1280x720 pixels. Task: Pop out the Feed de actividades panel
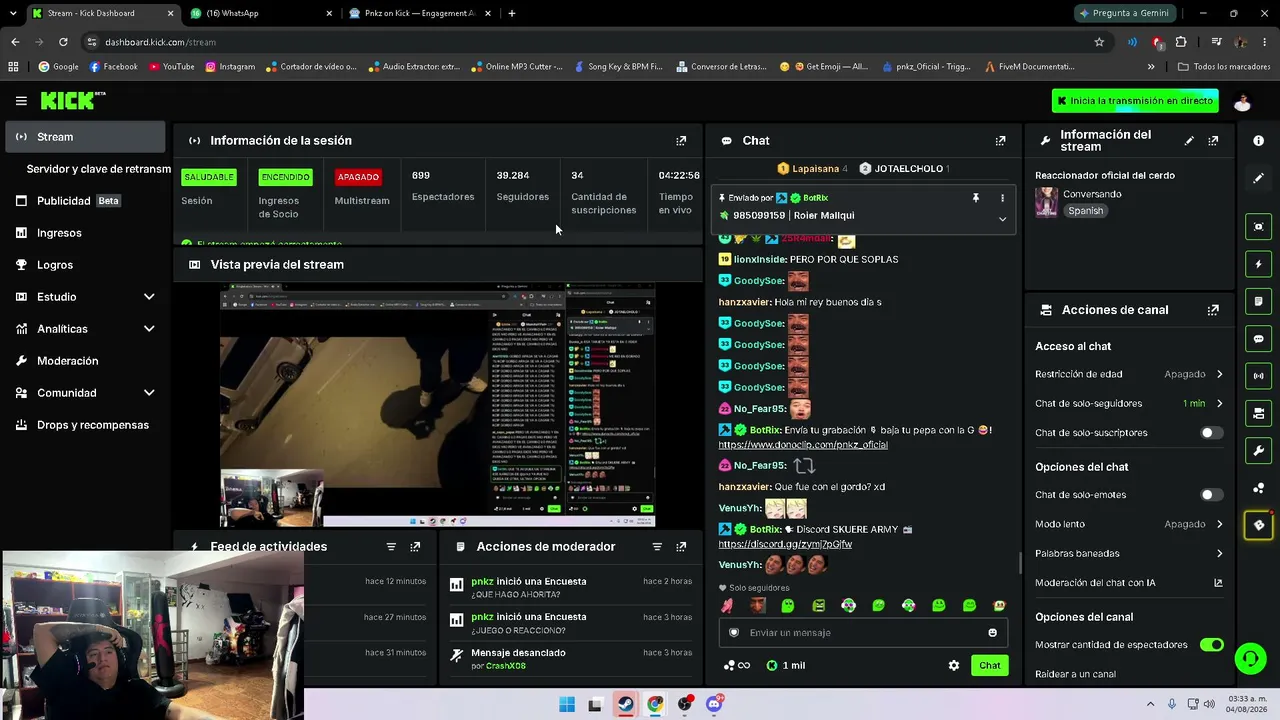pos(415,547)
